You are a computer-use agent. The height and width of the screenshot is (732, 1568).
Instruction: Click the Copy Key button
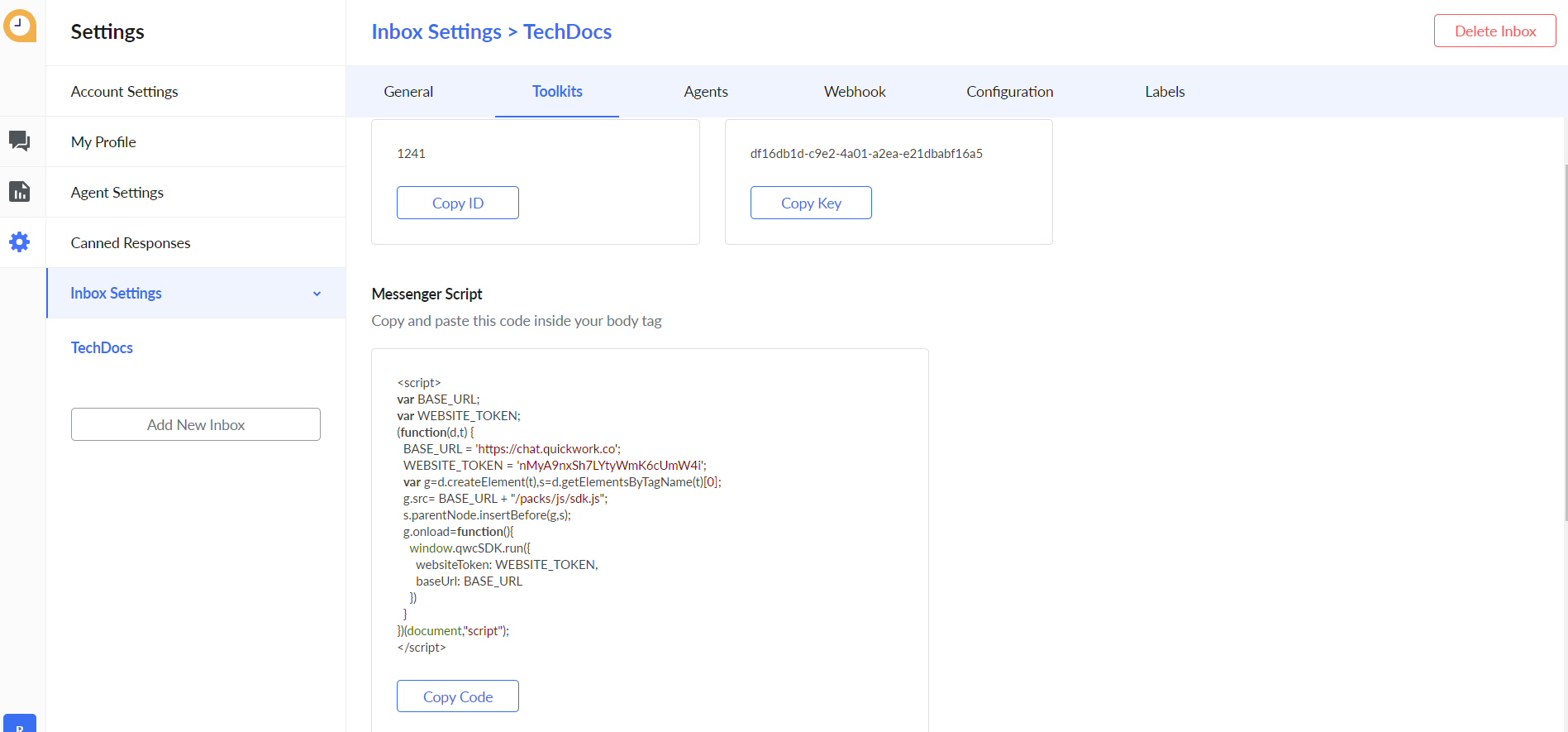[x=811, y=203]
